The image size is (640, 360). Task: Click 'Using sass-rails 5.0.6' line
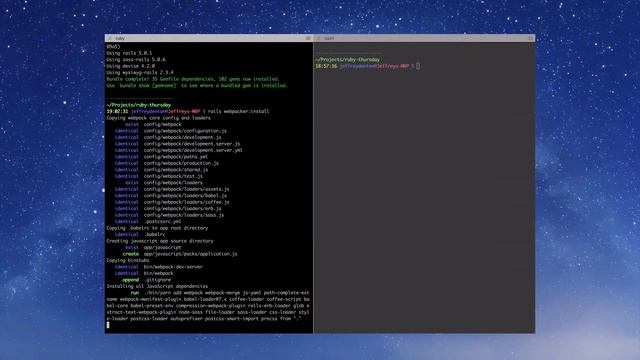click(x=136, y=60)
